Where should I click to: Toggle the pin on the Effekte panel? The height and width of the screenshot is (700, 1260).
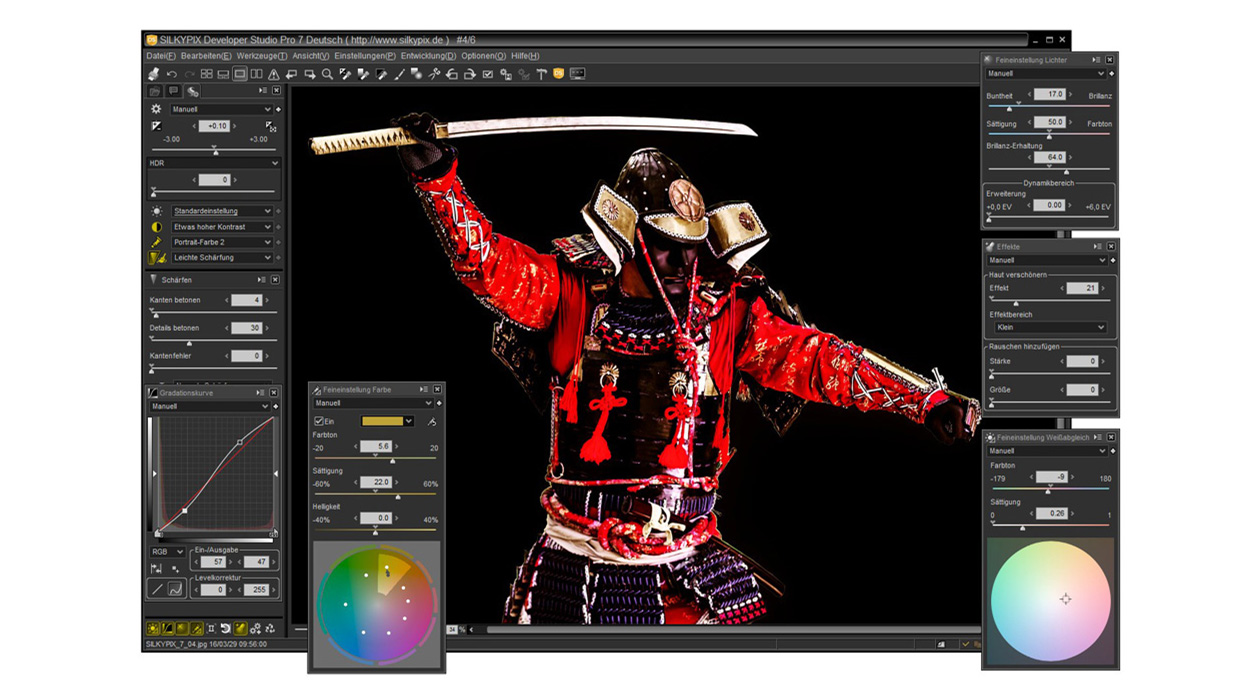[1100, 246]
